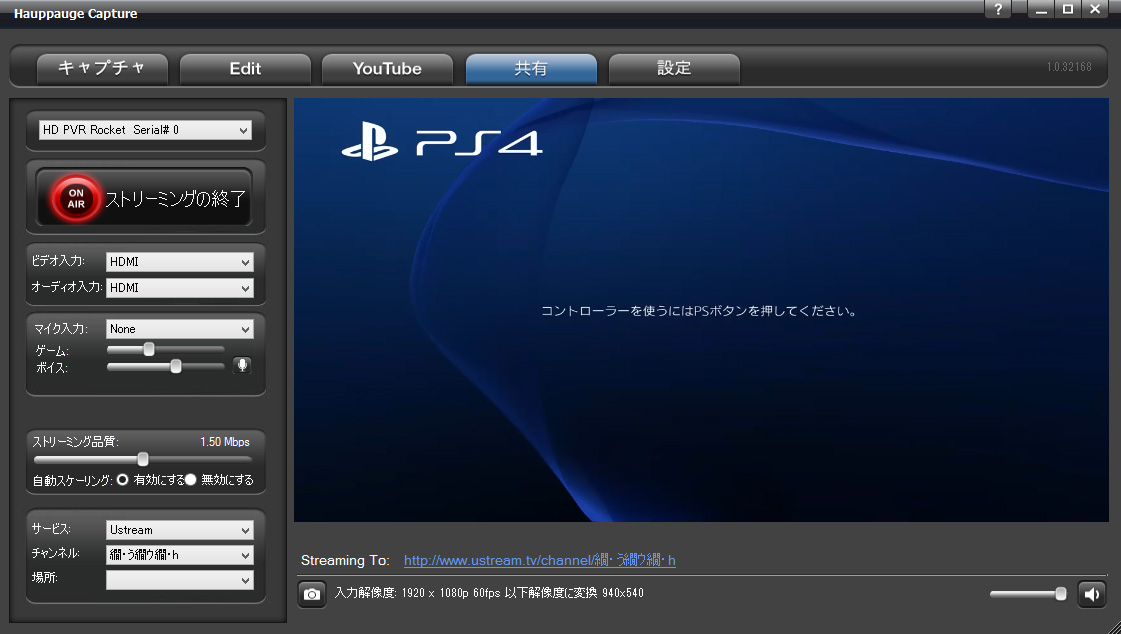1121x634 pixels.
Task: Switch to the 設定 tab
Action: coord(674,69)
